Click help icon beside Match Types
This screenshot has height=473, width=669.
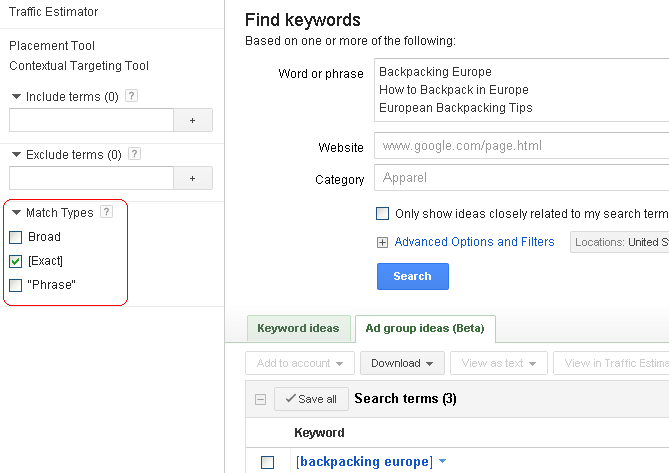pos(107,212)
